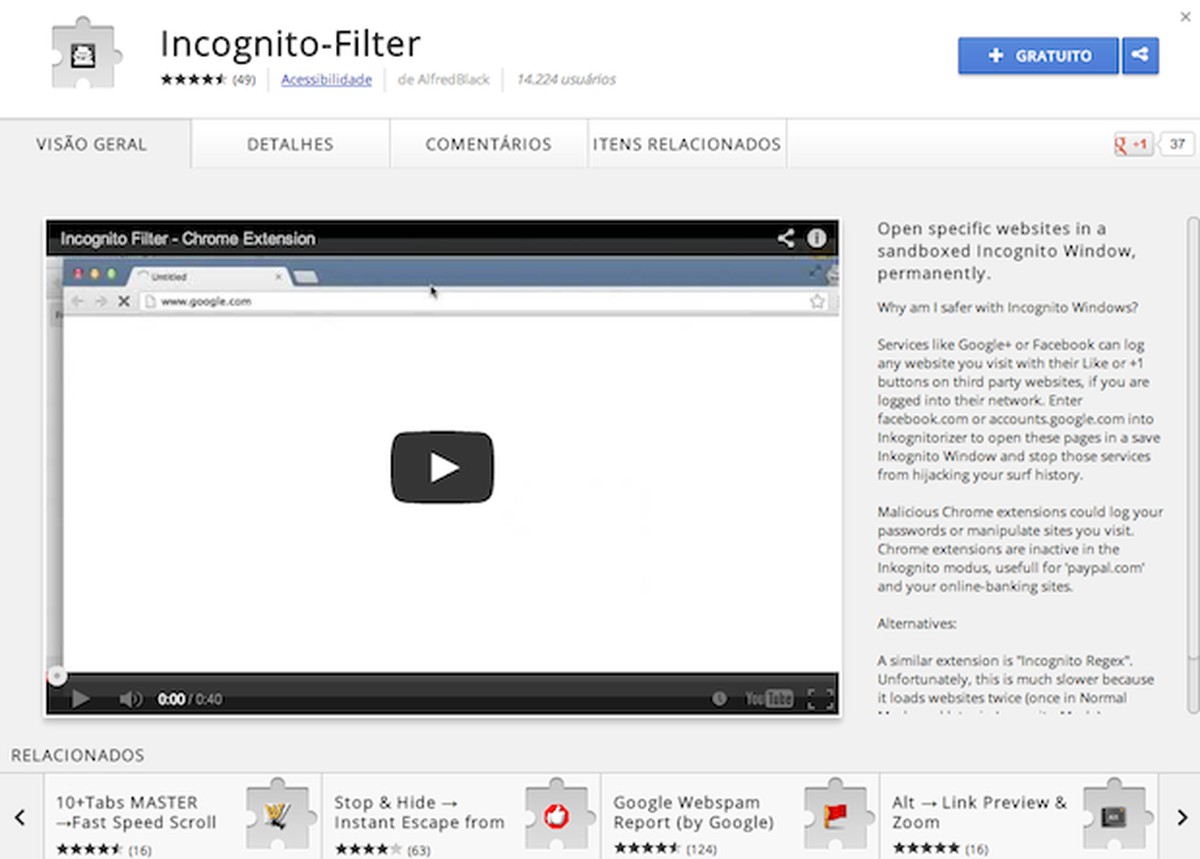The height and width of the screenshot is (859, 1200).
Task: Play the Incognito Filter demo video
Action: click(x=441, y=466)
